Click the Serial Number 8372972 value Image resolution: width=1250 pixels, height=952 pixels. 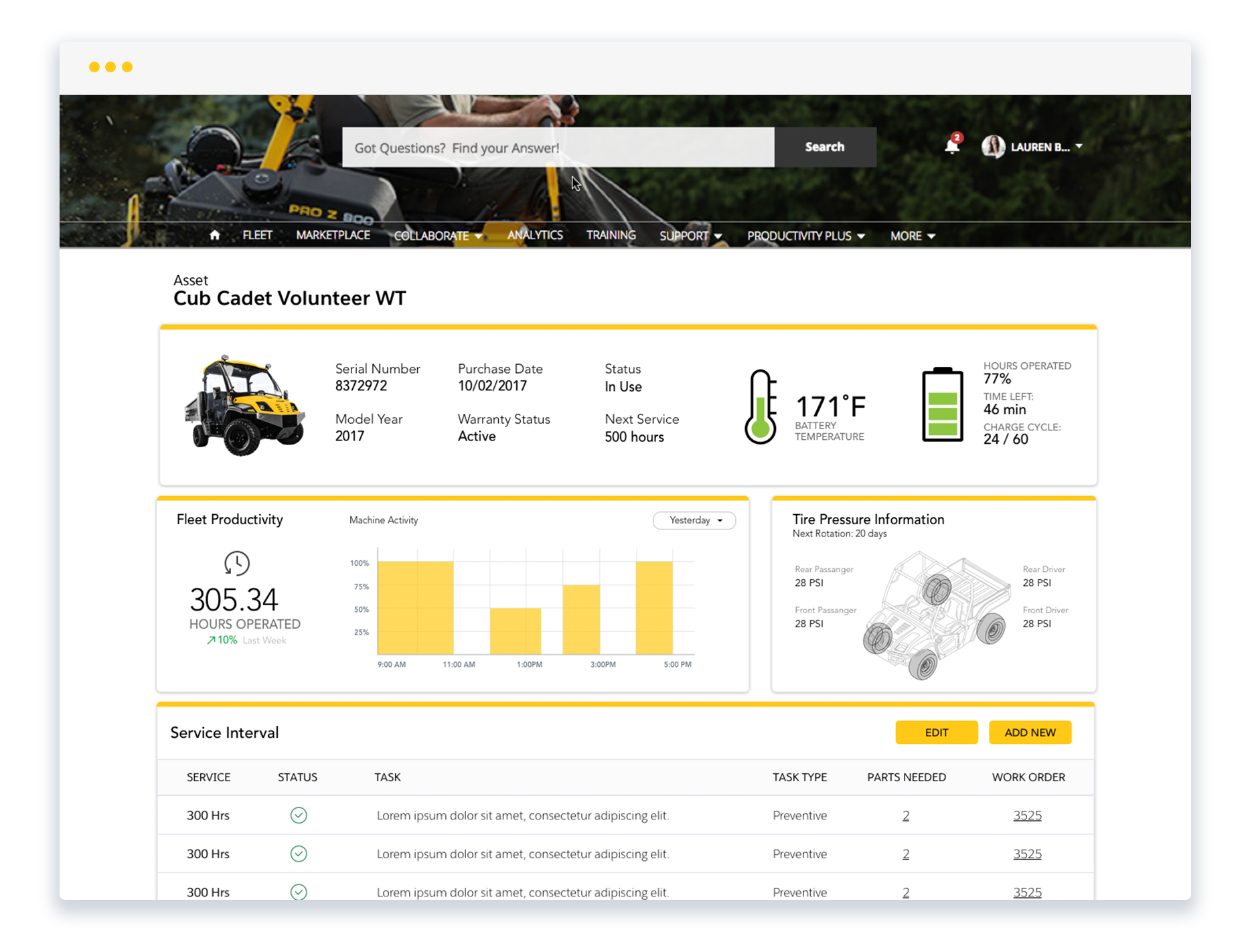(x=361, y=386)
